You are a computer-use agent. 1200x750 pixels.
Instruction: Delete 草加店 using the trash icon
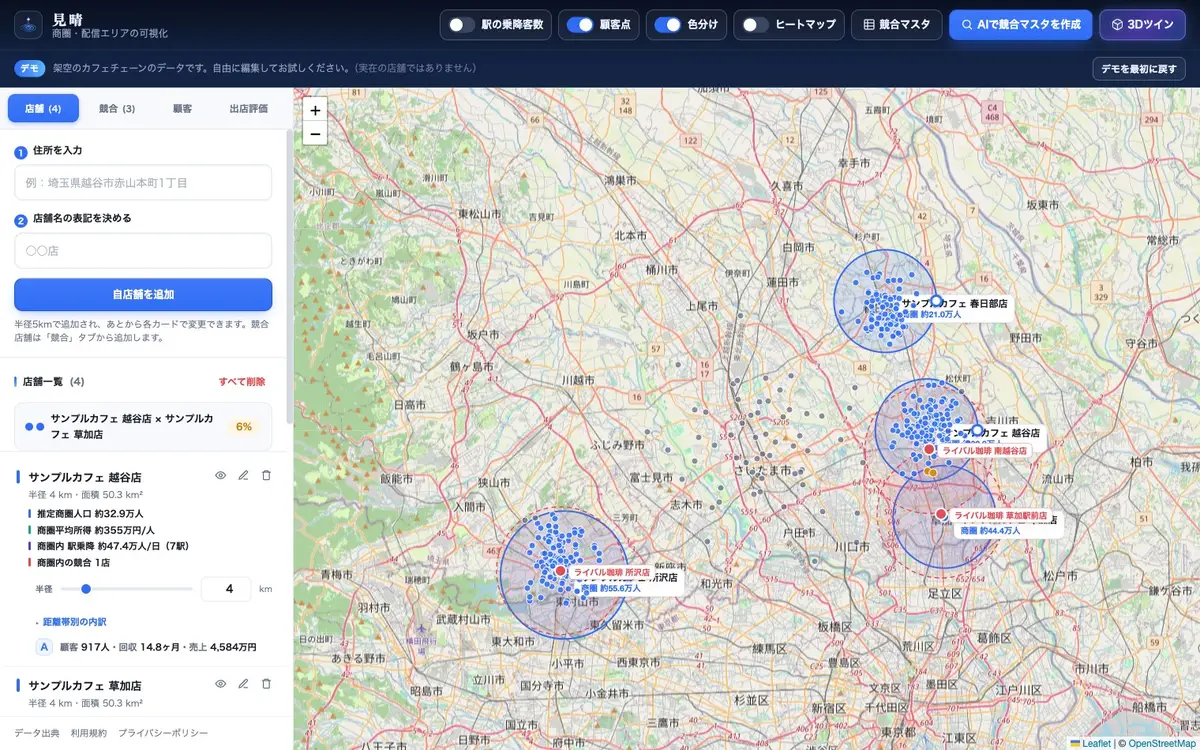266,684
